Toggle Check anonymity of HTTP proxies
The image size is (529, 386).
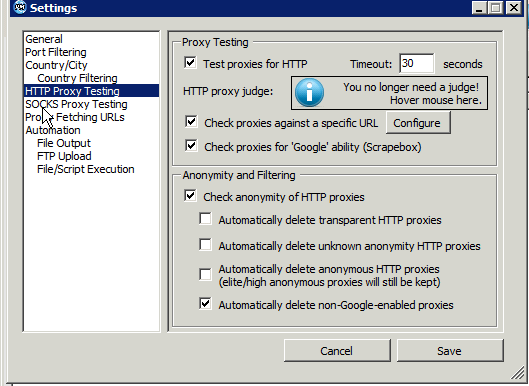pos(190,196)
